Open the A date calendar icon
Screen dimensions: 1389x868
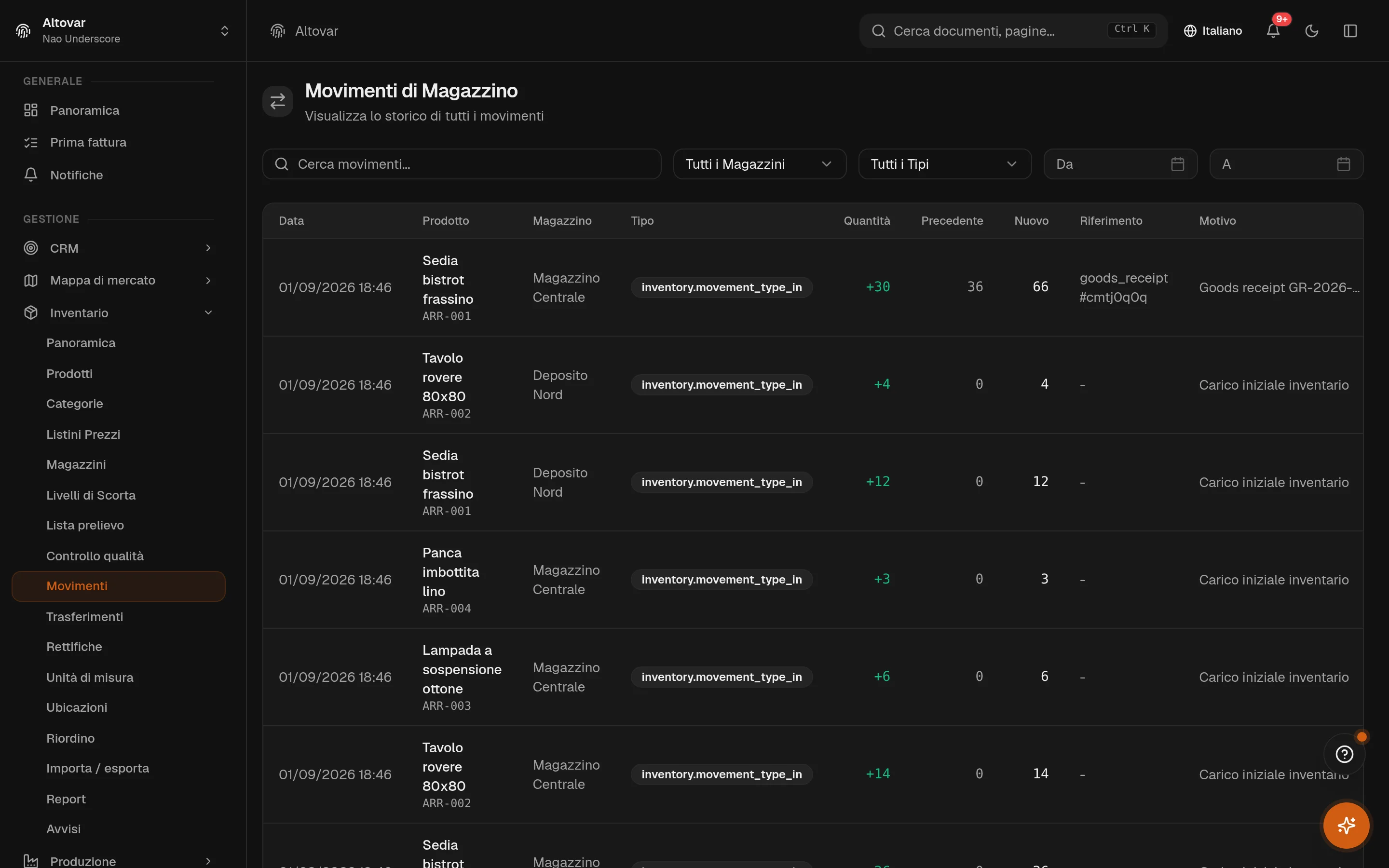pyautogui.click(x=1343, y=164)
